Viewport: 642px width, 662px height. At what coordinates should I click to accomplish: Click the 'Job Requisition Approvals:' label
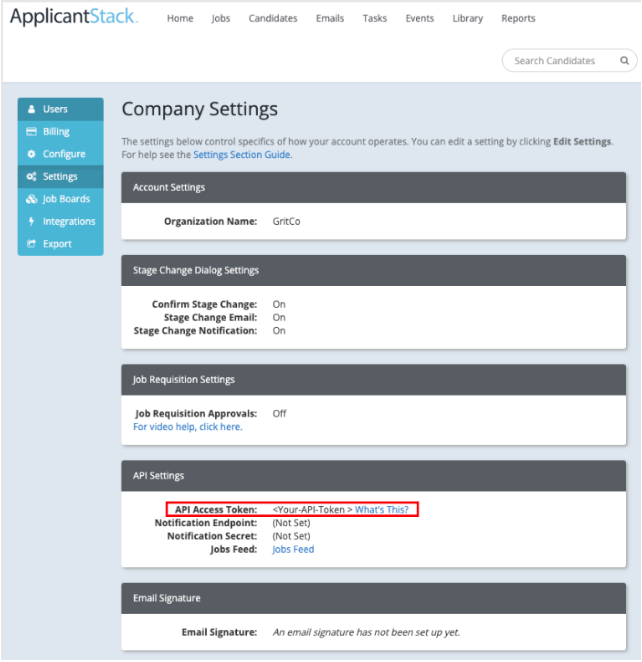[196, 413]
